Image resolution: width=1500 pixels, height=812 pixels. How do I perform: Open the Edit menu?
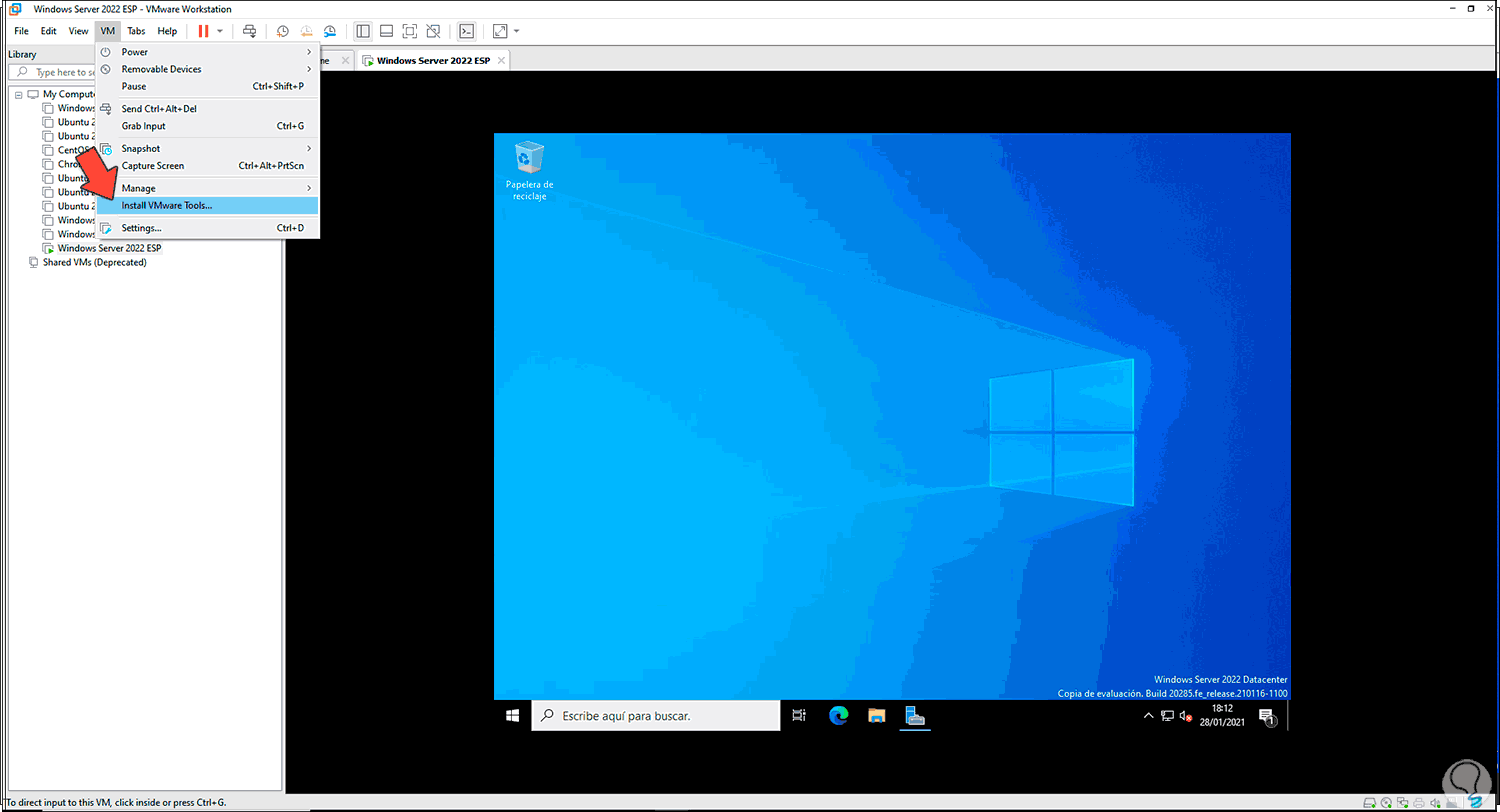click(x=48, y=31)
